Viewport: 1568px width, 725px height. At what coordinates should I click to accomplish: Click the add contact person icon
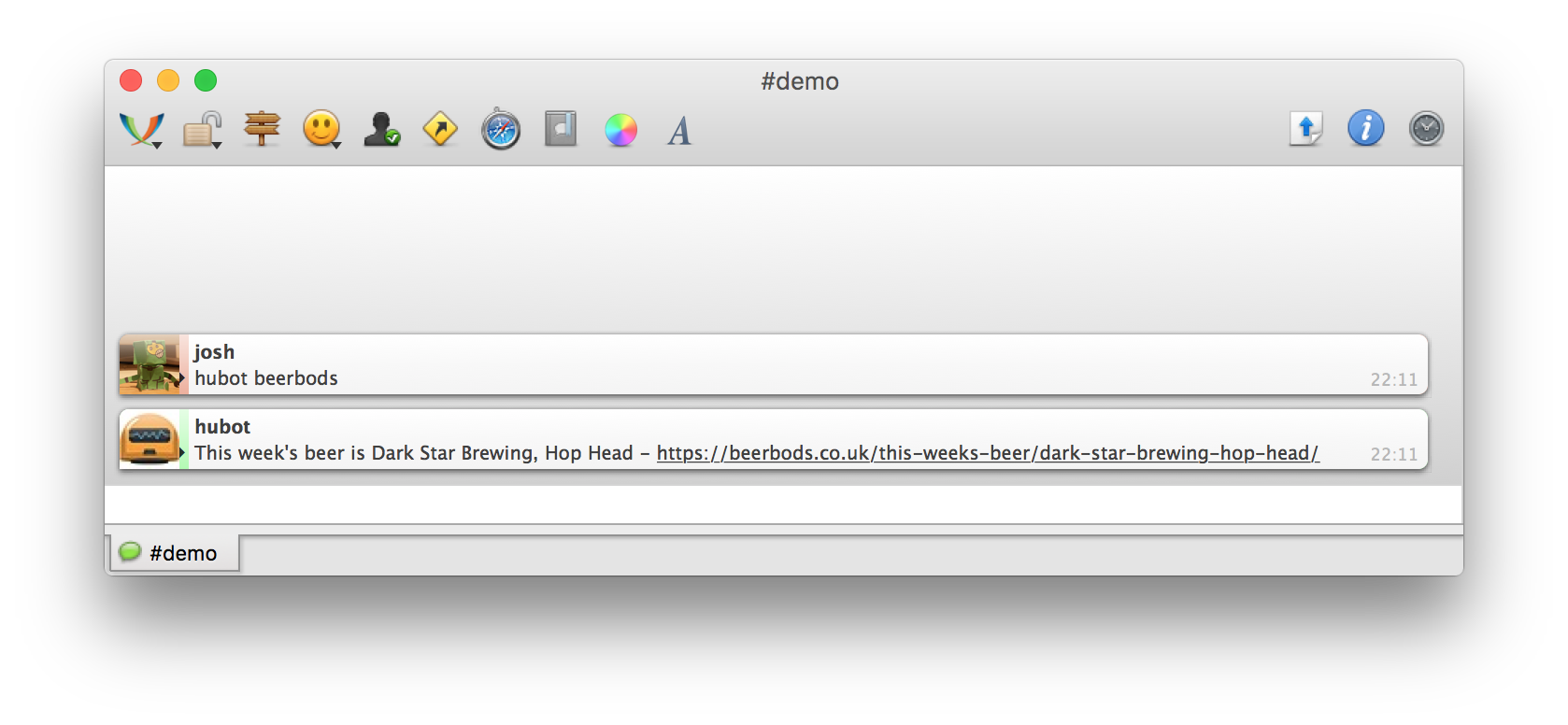[x=381, y=130]
